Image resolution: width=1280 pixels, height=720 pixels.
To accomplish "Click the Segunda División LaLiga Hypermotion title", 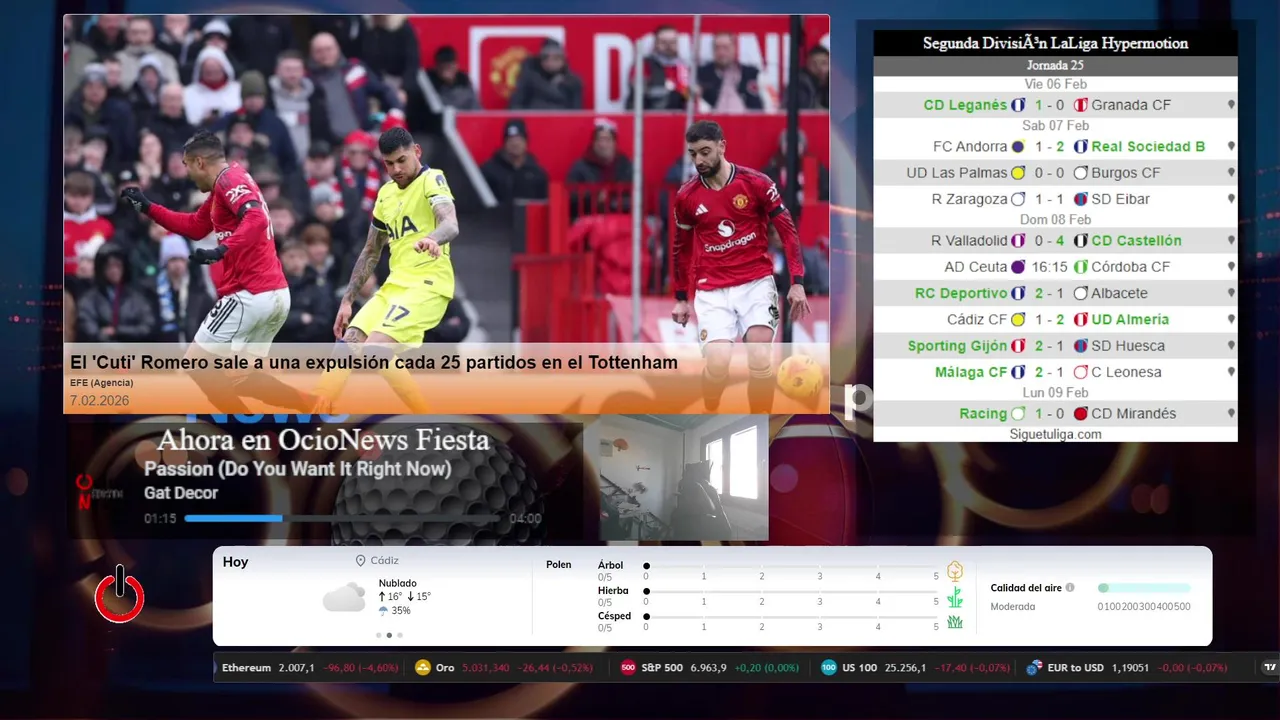I will (x=1055, y=43).
